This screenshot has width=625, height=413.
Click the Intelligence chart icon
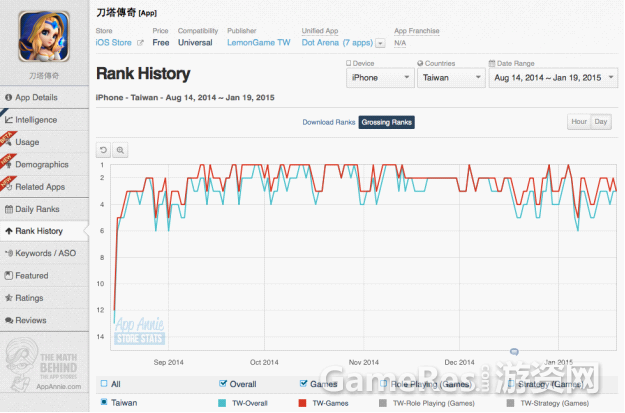[9, 120]
